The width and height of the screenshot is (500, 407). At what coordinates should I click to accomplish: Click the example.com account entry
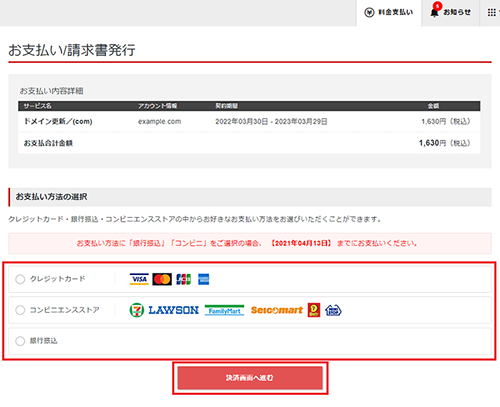pyautogui.click(x=160, y=121)
